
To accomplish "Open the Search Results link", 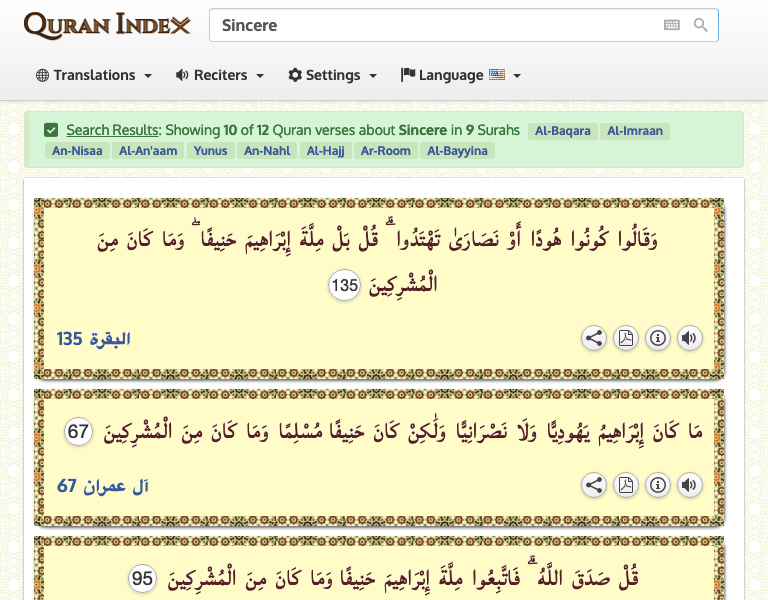I will click(113, 130).
